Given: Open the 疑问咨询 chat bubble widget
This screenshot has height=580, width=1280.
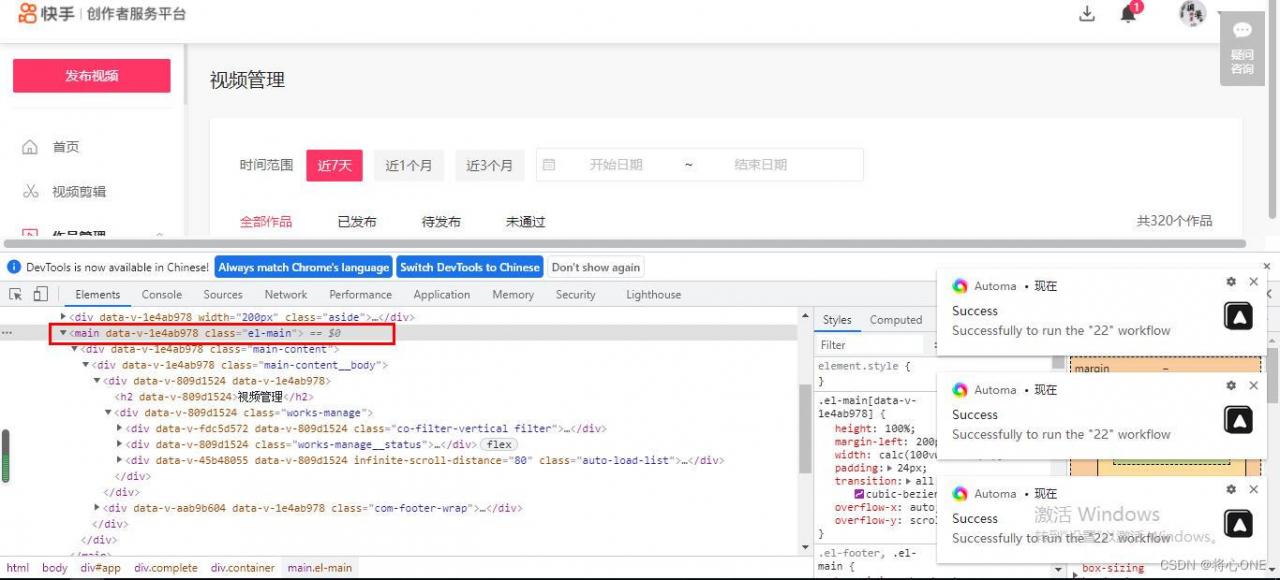Looking at the screenshot, I should coord(1242,48).
